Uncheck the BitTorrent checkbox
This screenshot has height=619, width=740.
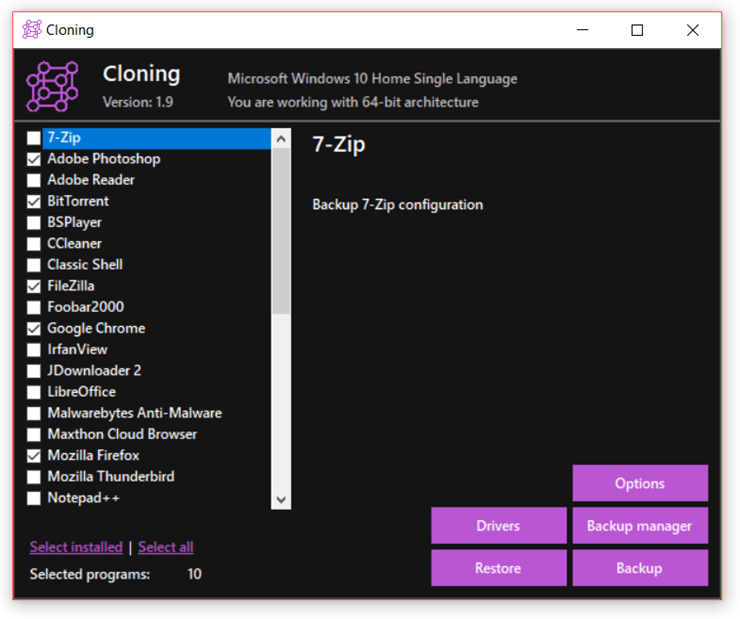[x=34, y=201]
